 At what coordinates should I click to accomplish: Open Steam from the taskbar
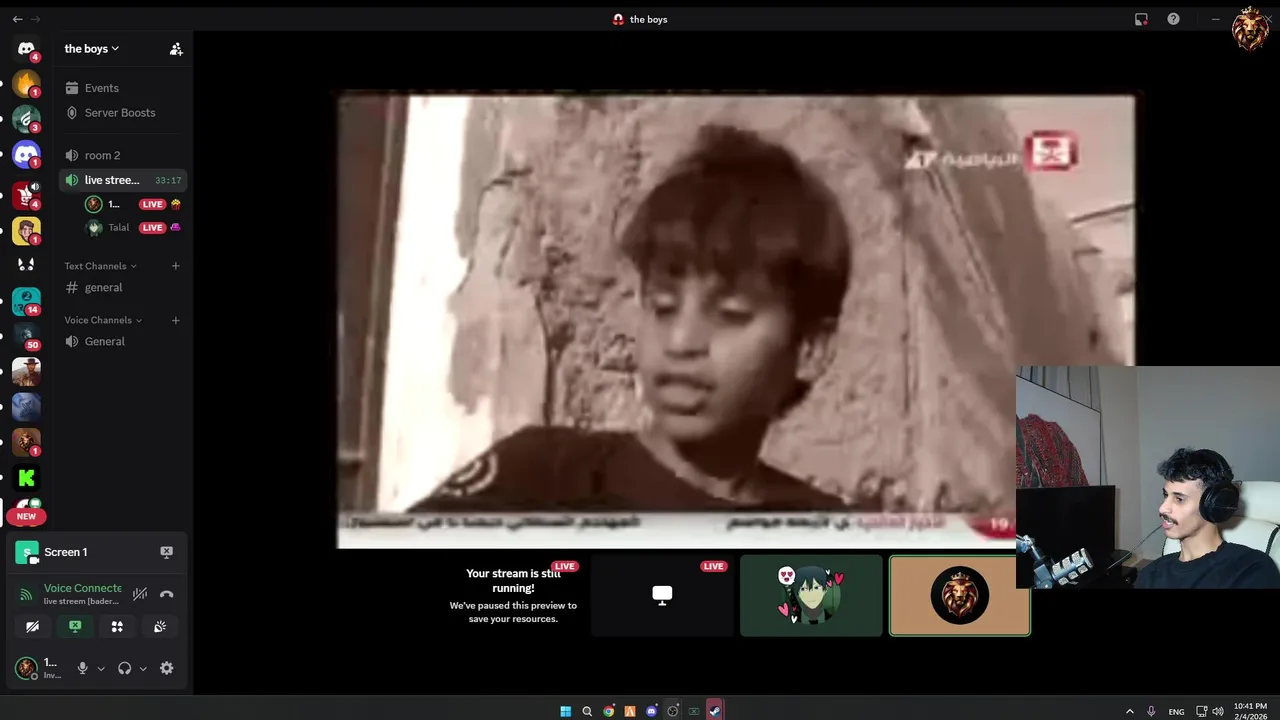714,711
